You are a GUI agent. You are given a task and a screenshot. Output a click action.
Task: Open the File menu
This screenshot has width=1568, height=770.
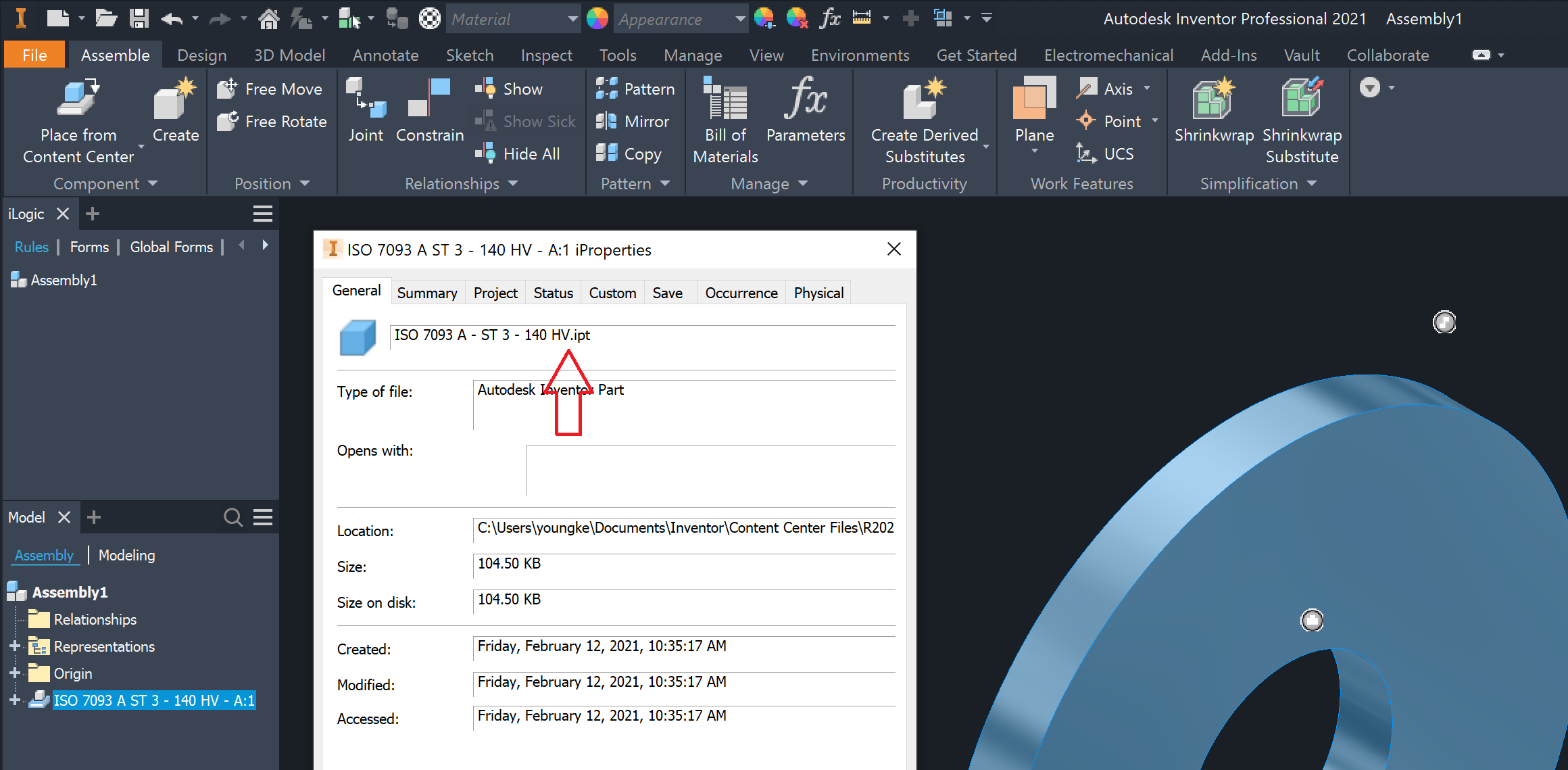point(34,55)
